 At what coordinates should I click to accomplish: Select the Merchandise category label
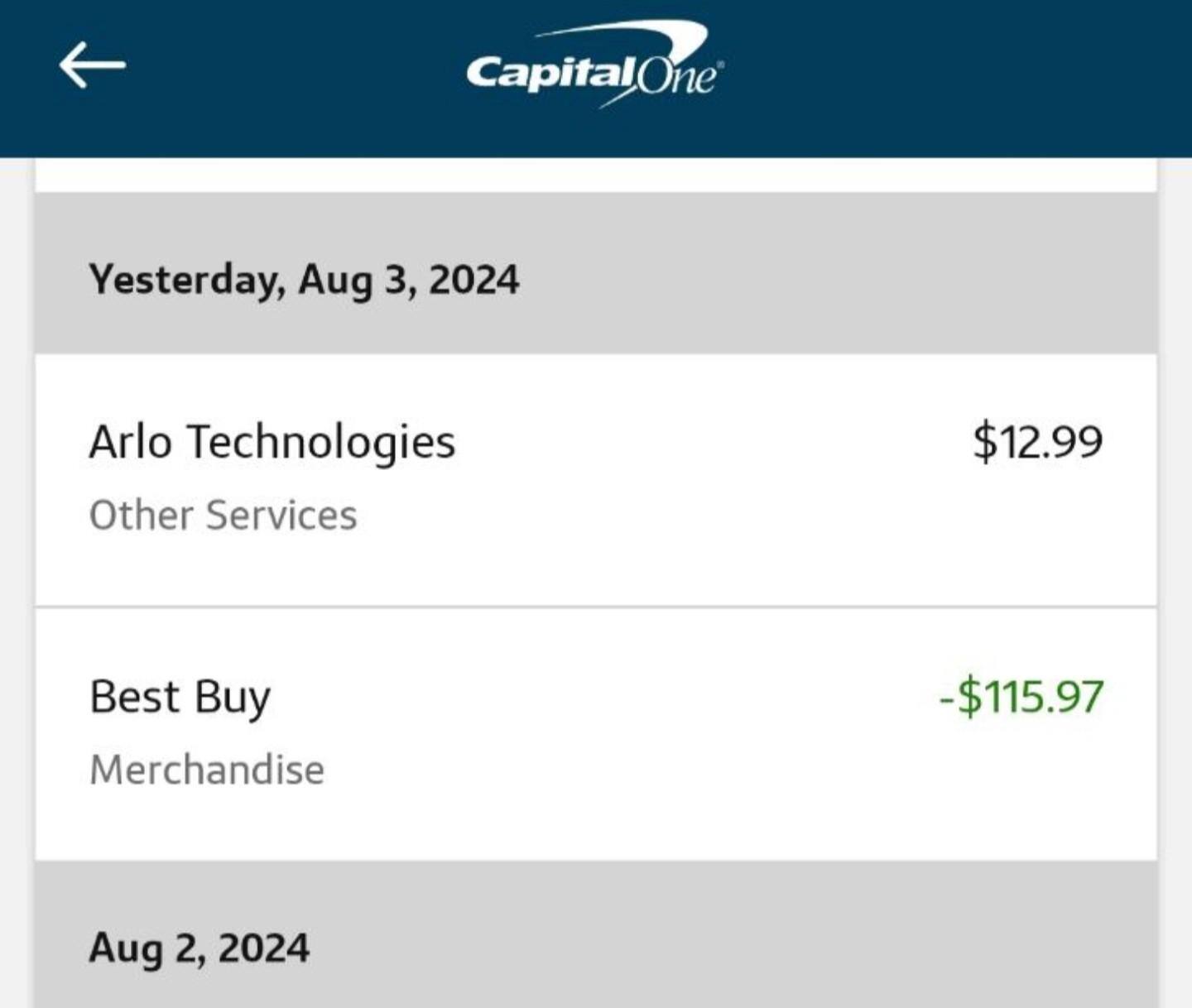(x=207, y=770)
